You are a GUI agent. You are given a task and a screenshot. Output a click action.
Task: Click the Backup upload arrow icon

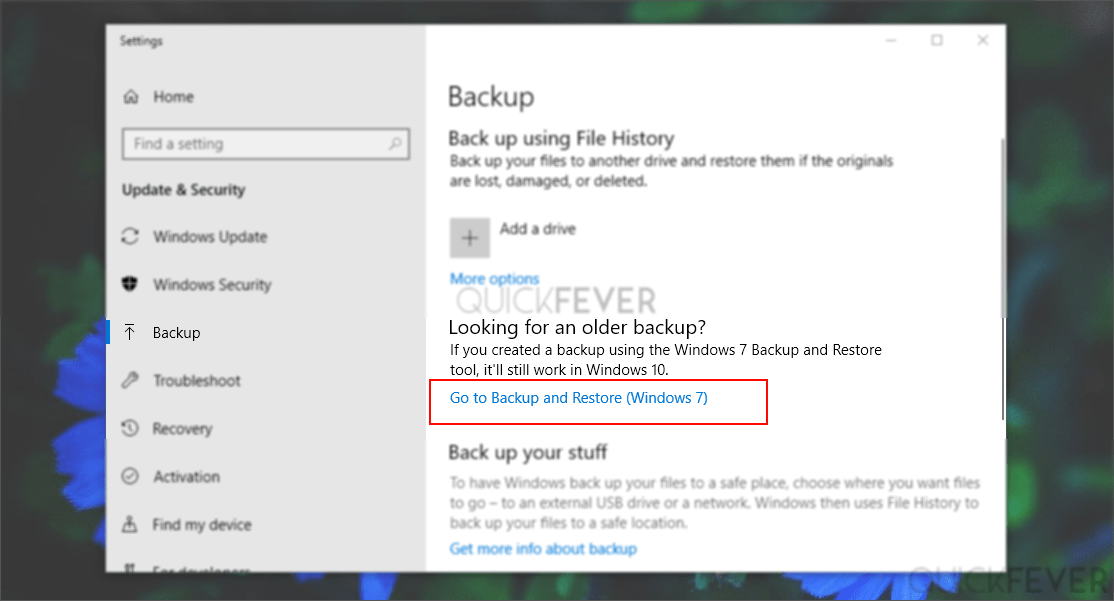coord(131,332)
